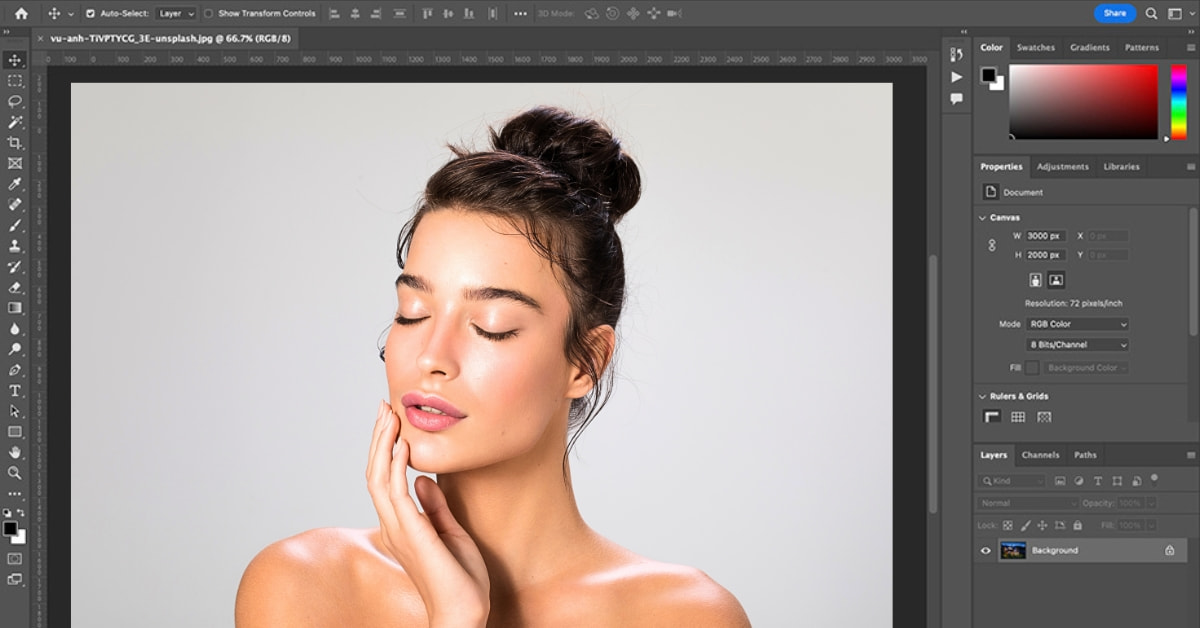Click the canvas width W field
The image size is (1200, 628).
[1045, 236]
